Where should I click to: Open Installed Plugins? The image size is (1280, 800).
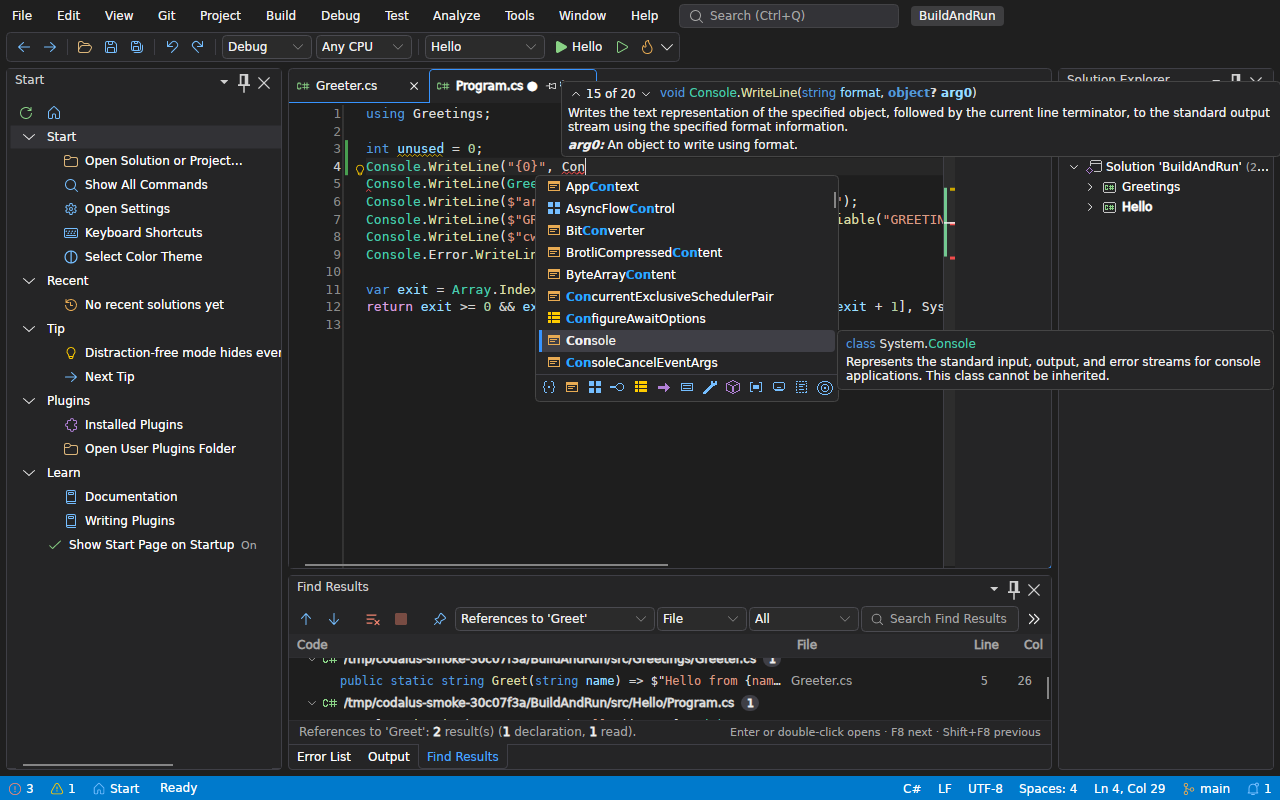point(134,425)
